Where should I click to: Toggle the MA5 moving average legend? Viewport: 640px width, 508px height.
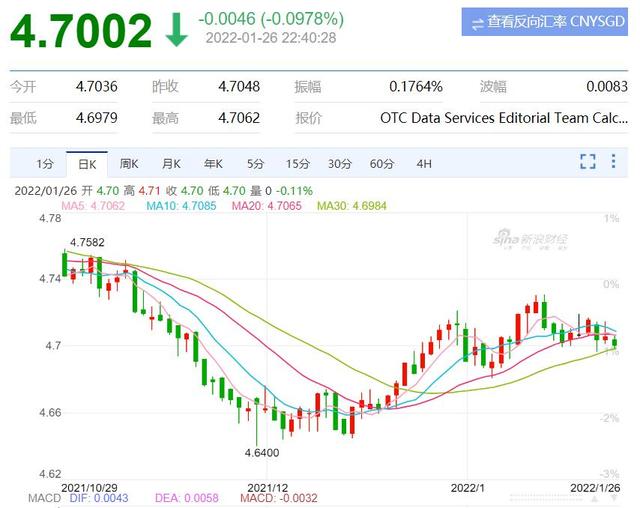pos(92,205)
